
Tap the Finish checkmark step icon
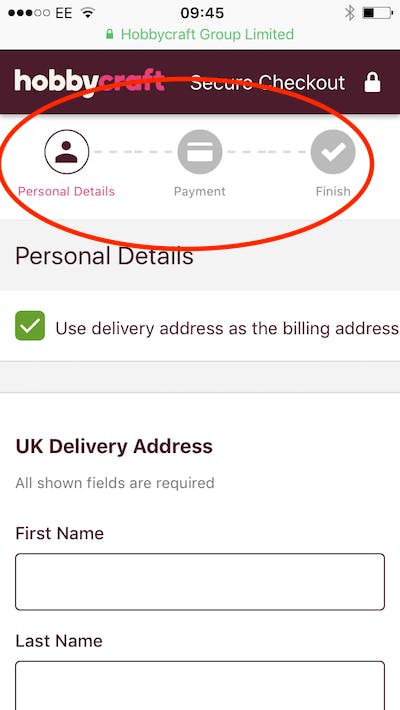tap(333, 152)
